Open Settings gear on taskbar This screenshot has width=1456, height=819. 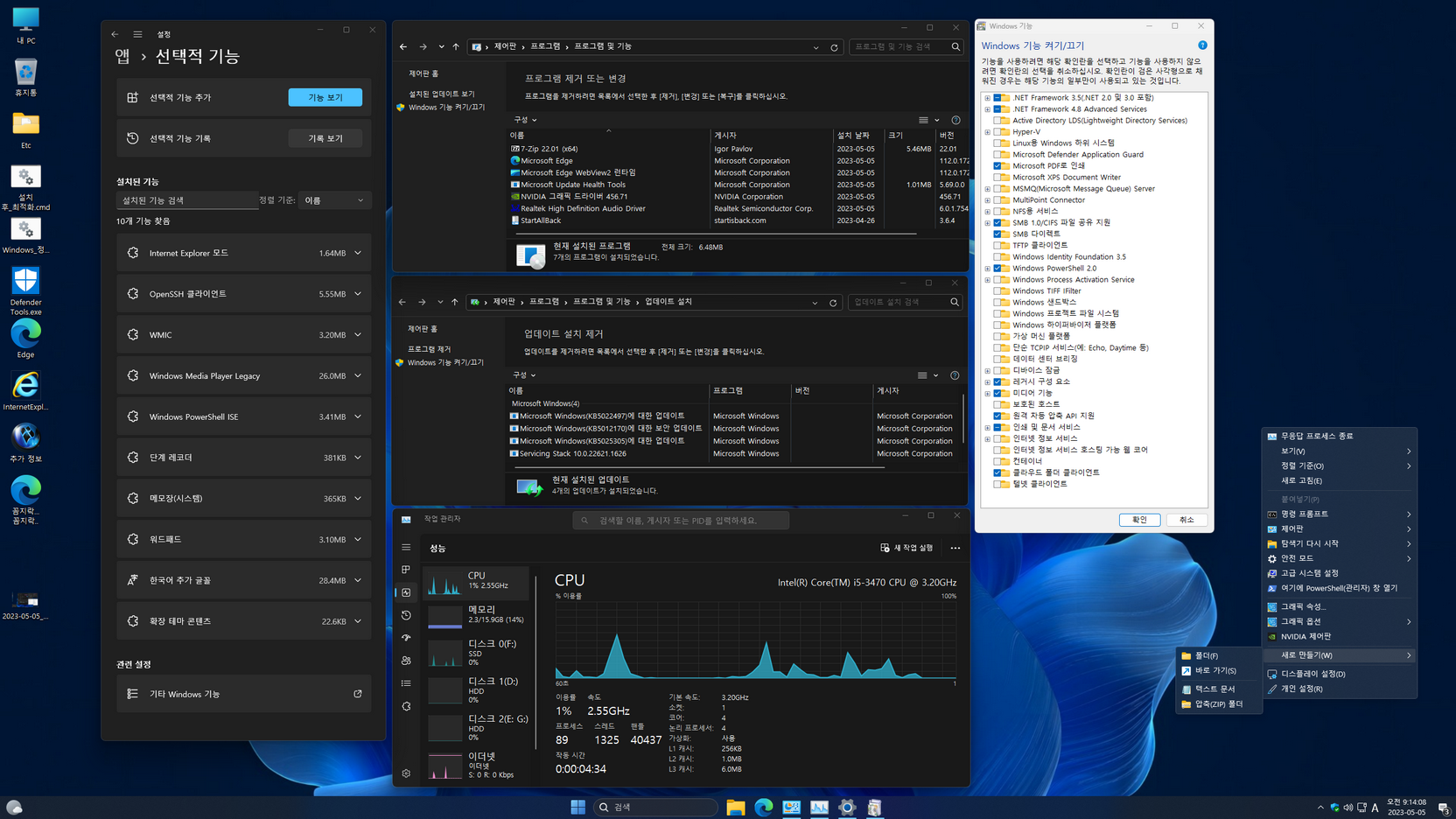847,807
